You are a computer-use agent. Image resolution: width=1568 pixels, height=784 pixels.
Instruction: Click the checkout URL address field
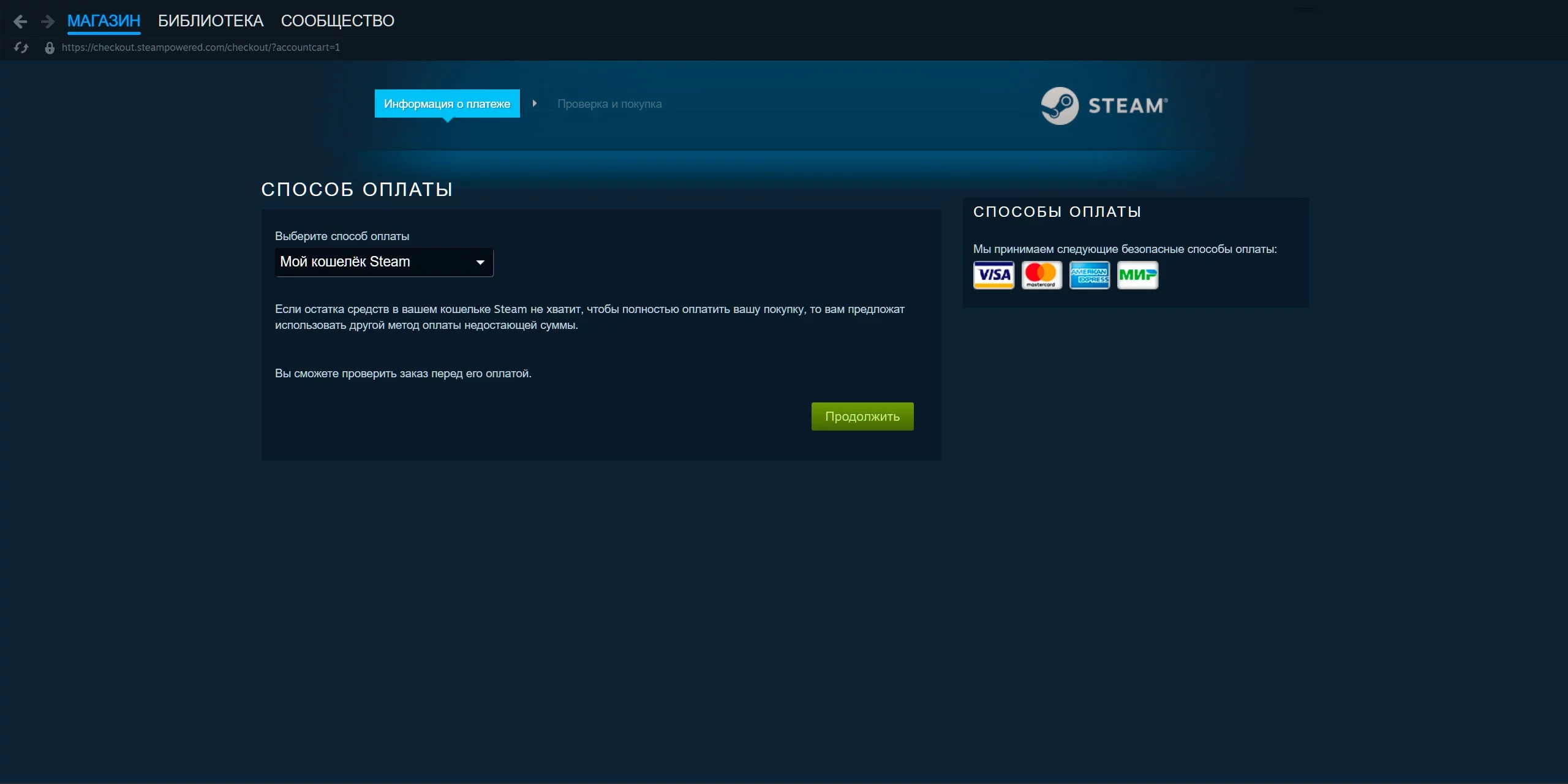[201, 47]
